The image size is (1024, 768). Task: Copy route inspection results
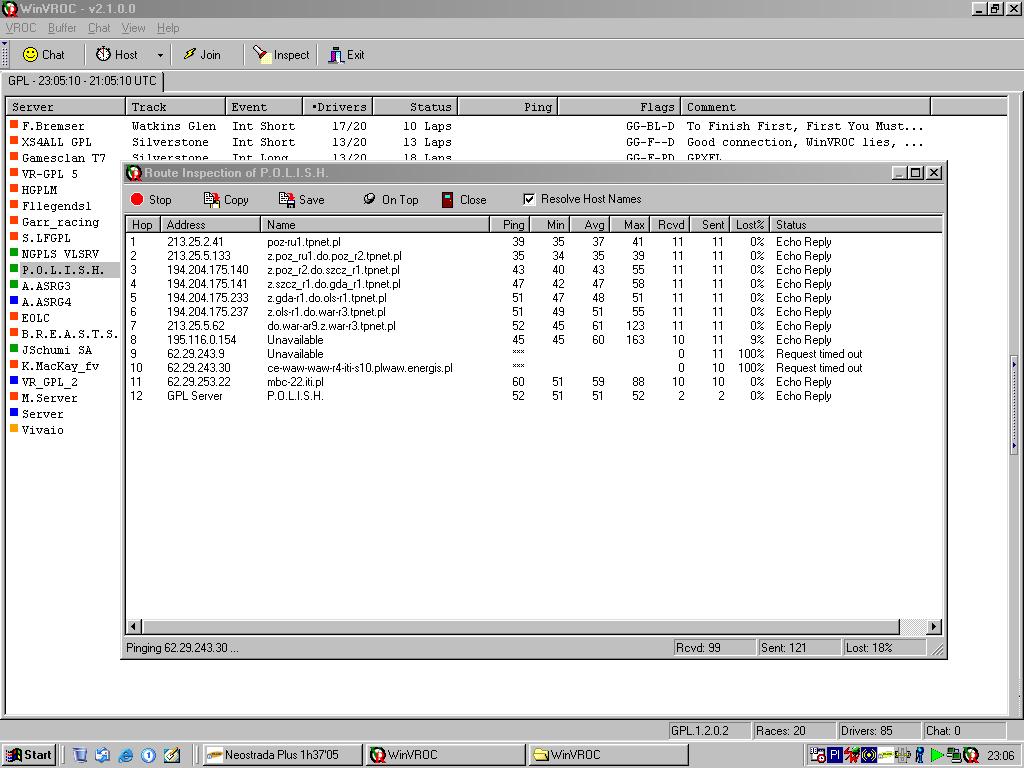[226, 200]
